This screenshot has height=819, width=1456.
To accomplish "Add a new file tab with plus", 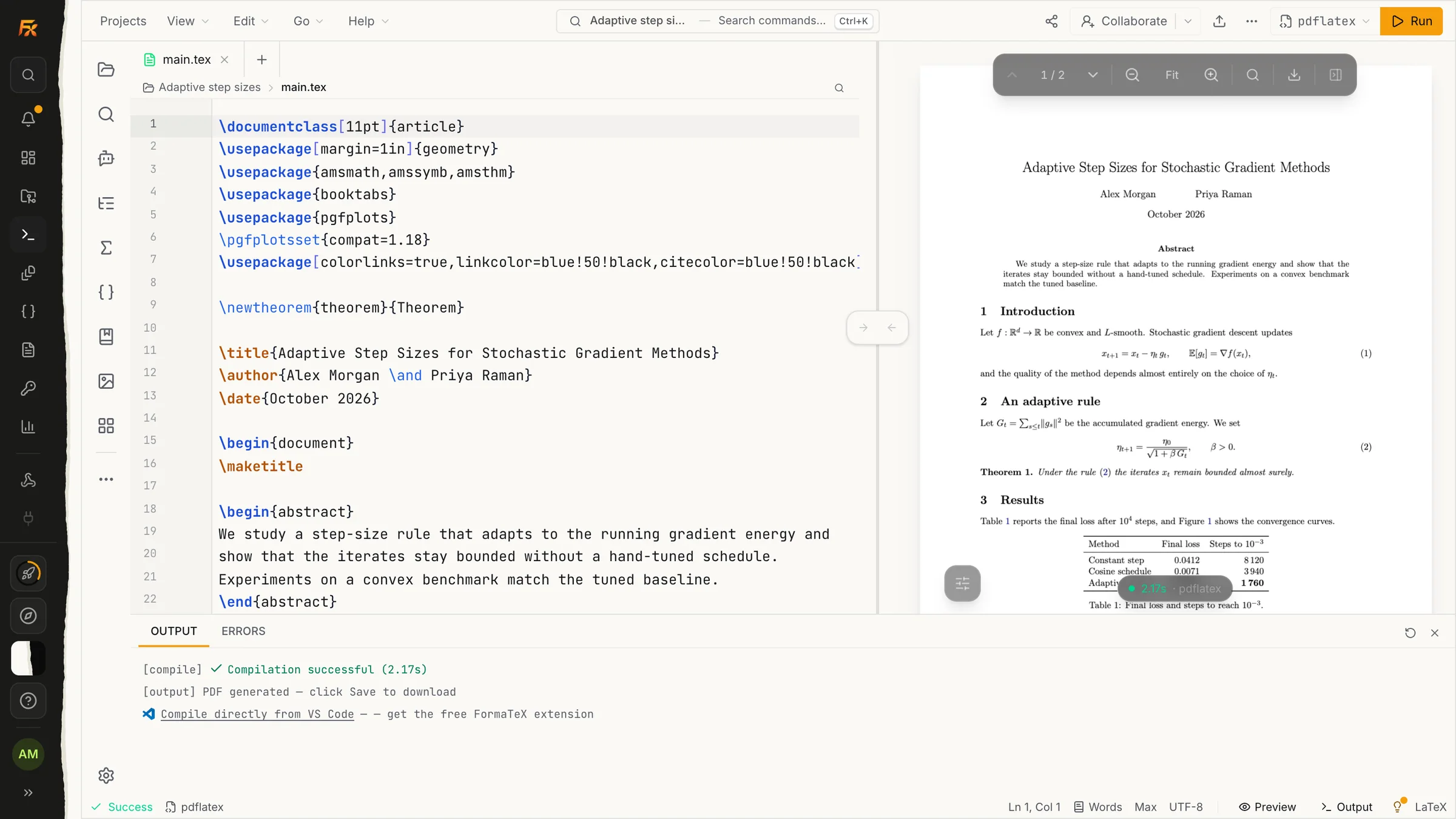I will 261,59.
